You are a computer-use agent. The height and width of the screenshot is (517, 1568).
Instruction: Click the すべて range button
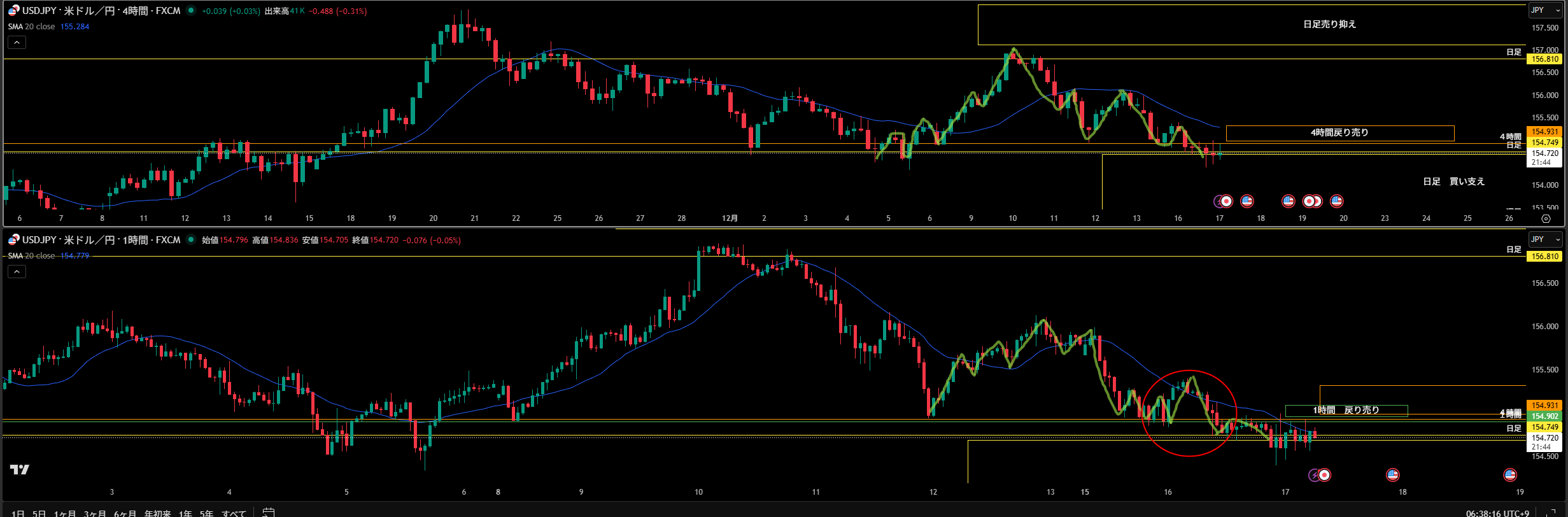[x=234, y=513]
